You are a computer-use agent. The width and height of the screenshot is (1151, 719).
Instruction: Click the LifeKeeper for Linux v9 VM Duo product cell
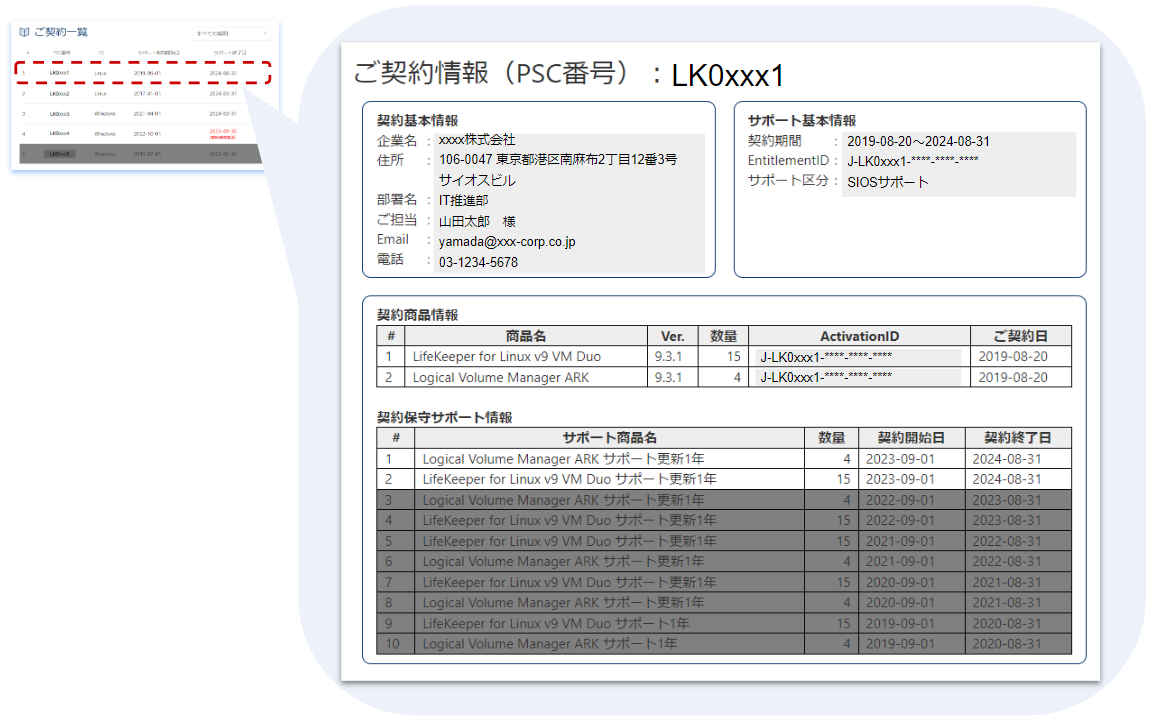526,356
